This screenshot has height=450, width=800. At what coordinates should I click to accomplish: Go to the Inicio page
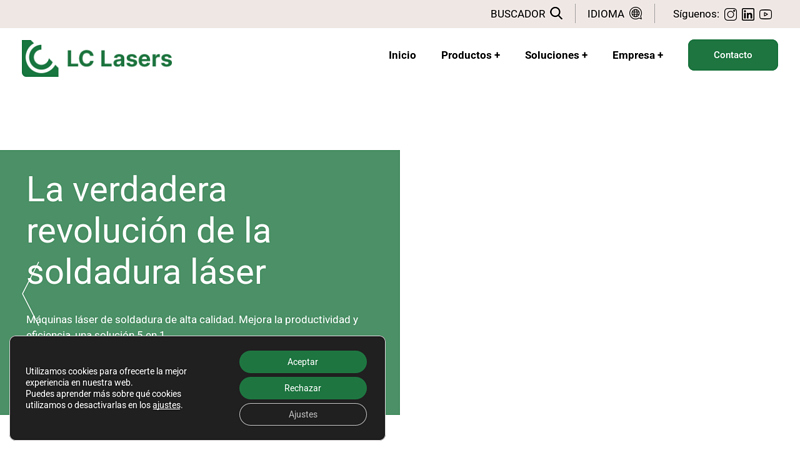coord(402,55)
